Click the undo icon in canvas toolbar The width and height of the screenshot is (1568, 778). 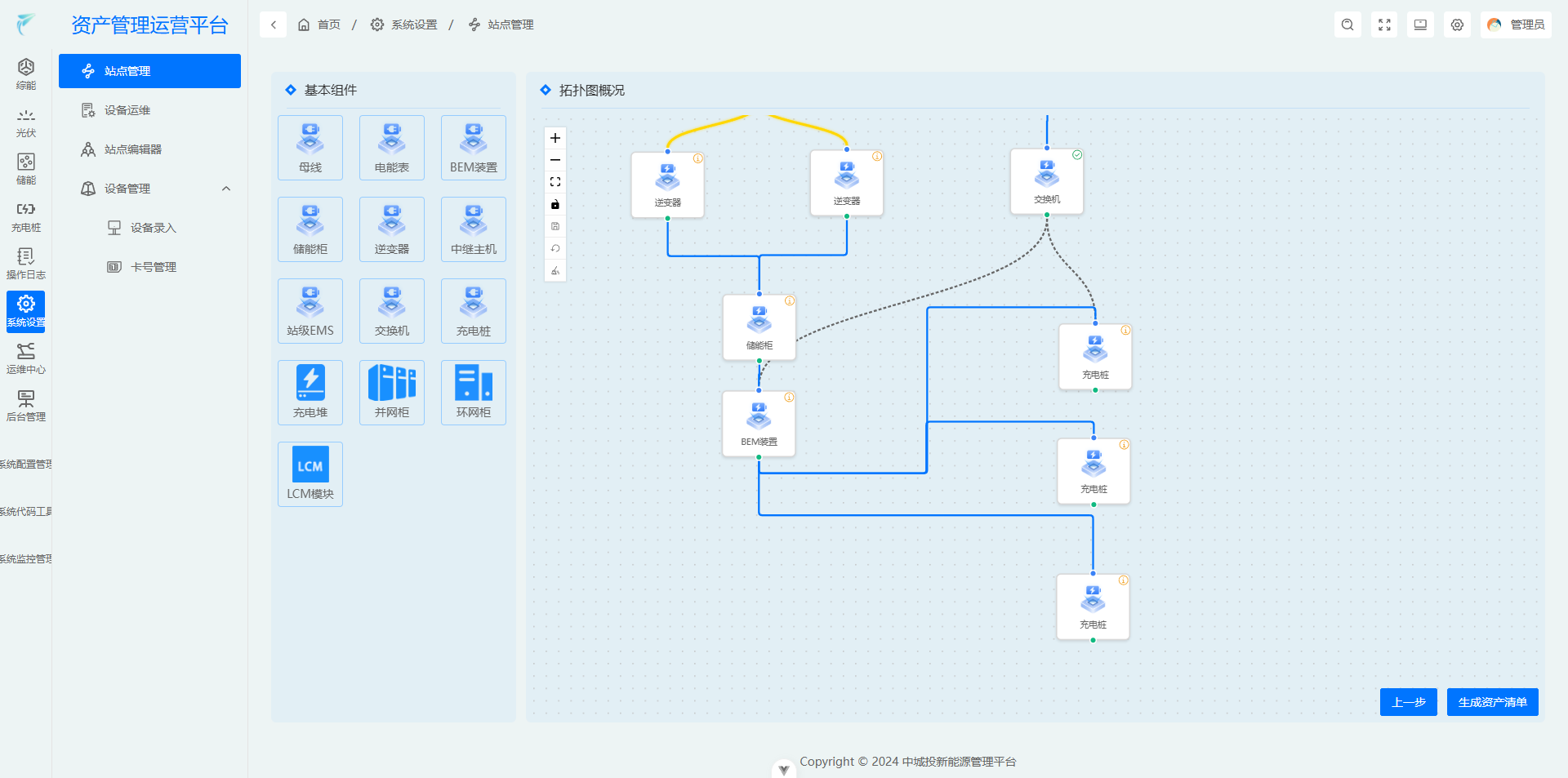pos(555,248)
